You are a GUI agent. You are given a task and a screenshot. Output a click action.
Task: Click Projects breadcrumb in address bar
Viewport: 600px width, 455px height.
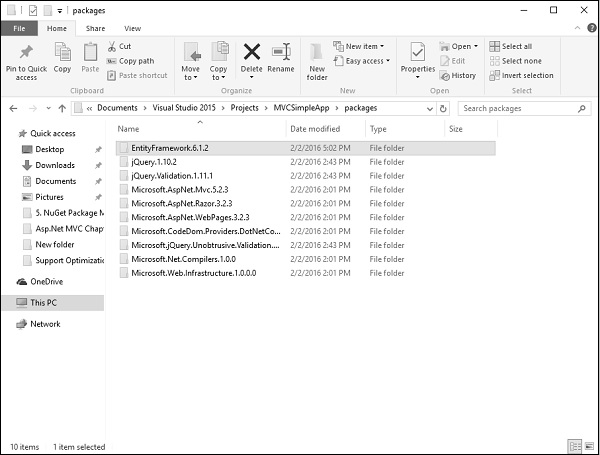[245, 108]
